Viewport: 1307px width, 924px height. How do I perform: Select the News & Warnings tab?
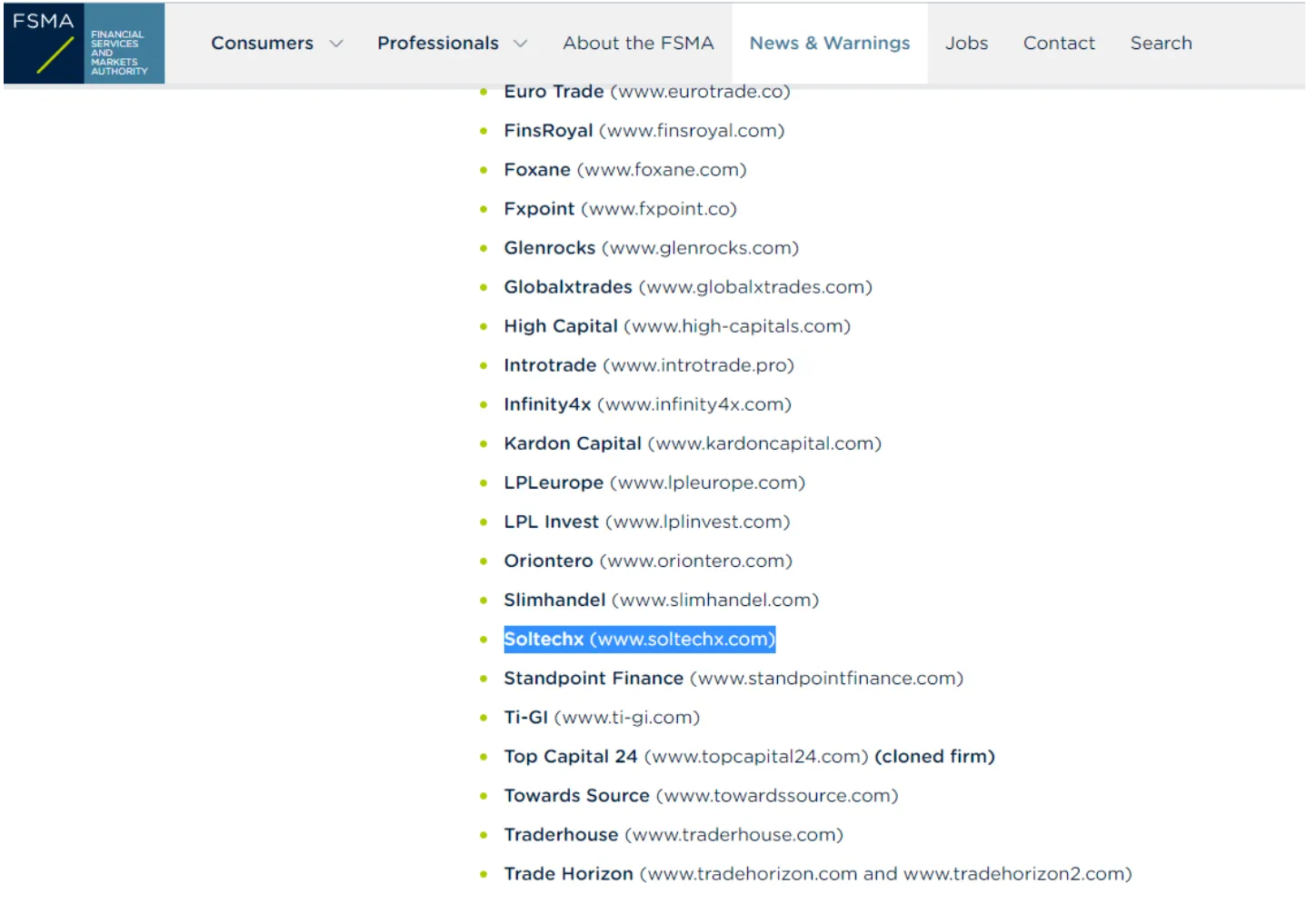tap(829, 43)
